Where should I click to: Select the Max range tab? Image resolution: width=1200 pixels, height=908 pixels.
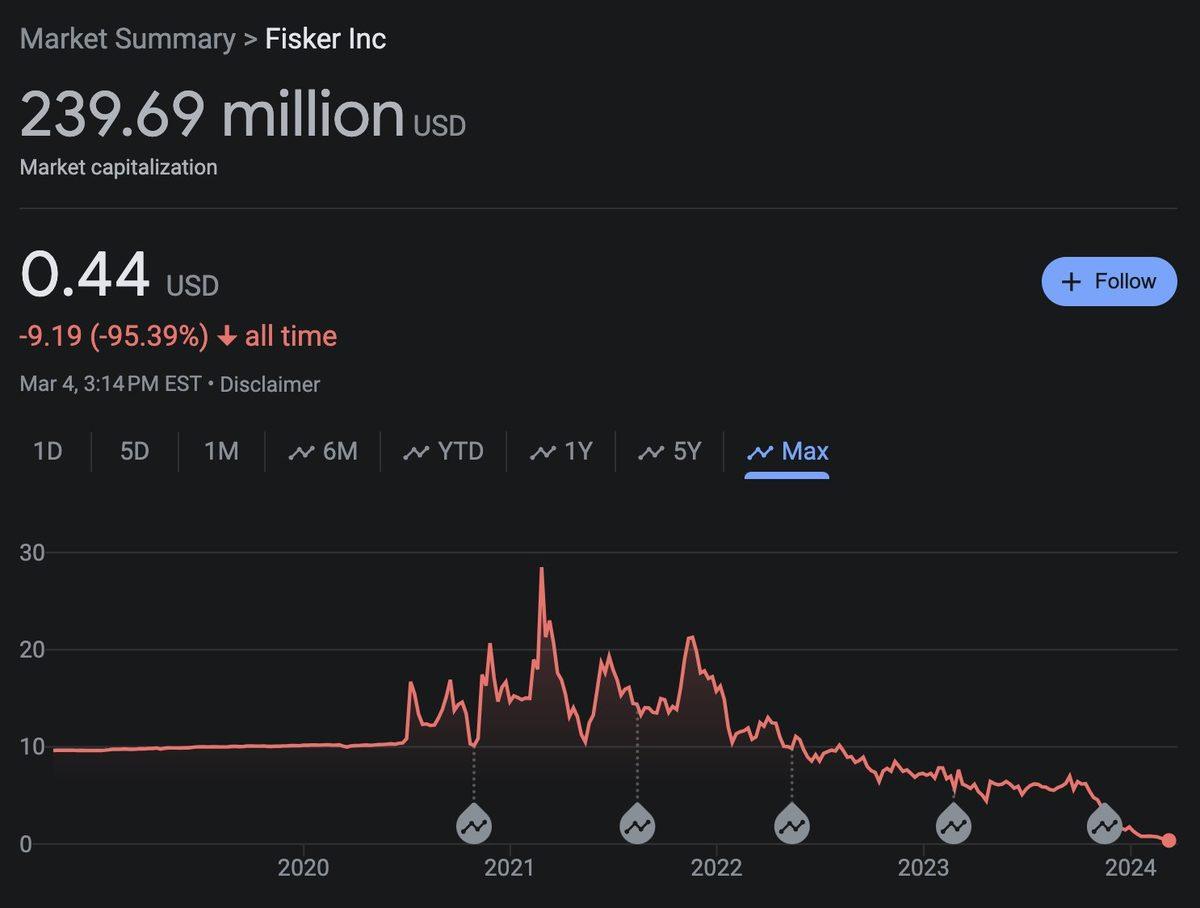point(787,452)
